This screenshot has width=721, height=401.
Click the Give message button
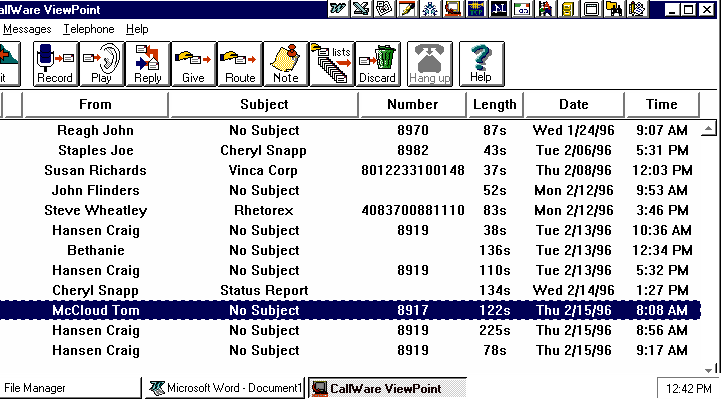click(194, 64)
